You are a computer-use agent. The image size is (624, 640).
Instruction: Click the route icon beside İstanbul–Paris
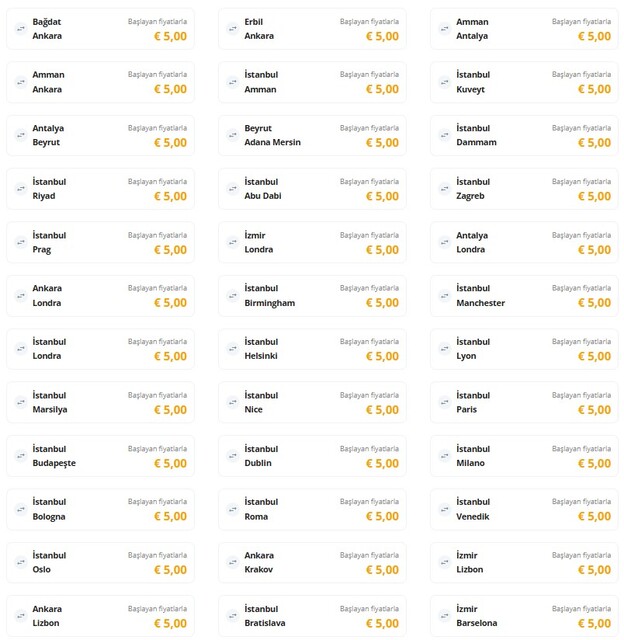[x=445, y=402]
